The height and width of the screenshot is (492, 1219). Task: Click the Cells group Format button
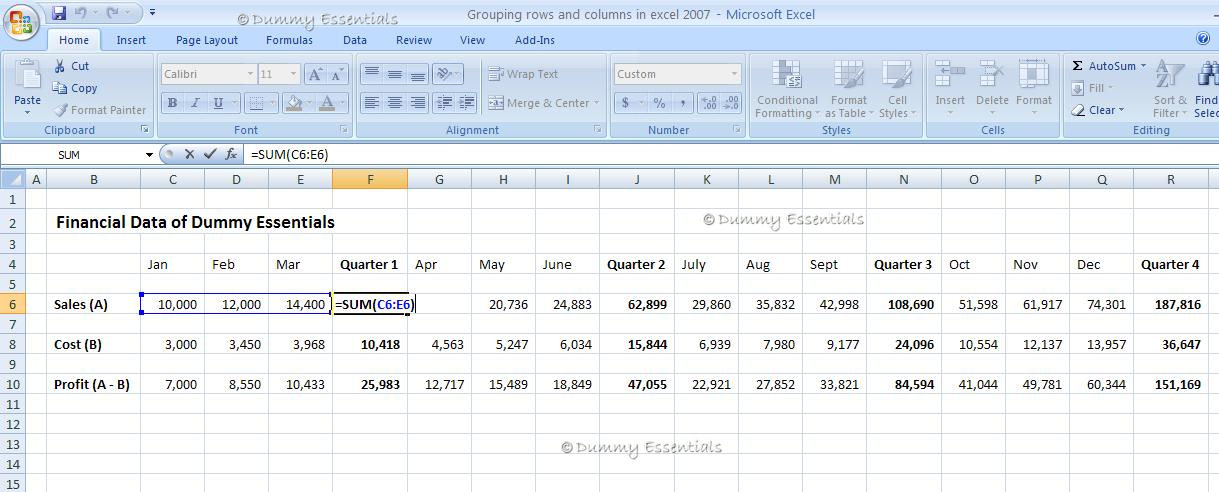click(x=1034, y=83)
